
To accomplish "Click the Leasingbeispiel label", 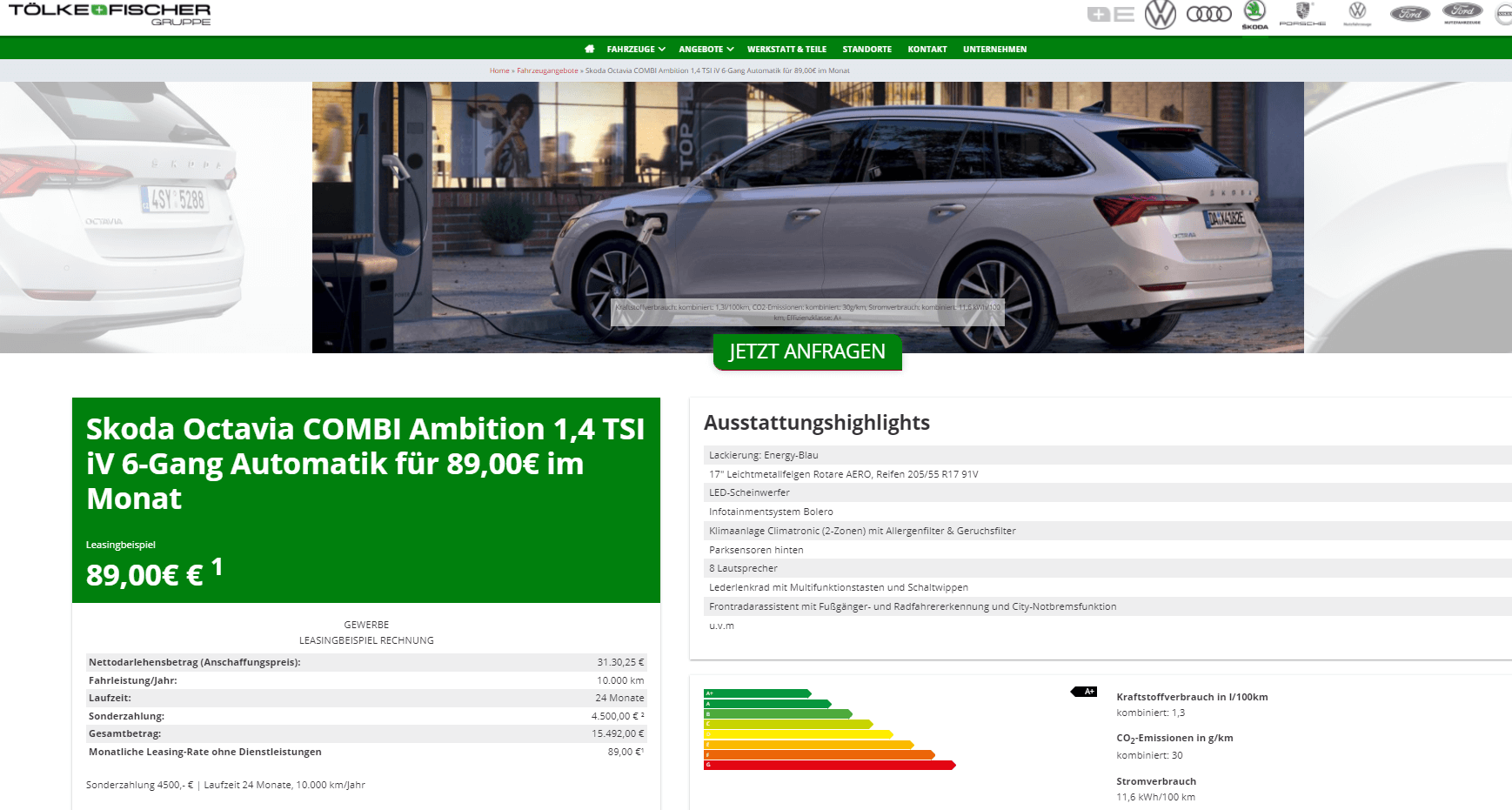I will pyautogui.click(x=121, y=545).
